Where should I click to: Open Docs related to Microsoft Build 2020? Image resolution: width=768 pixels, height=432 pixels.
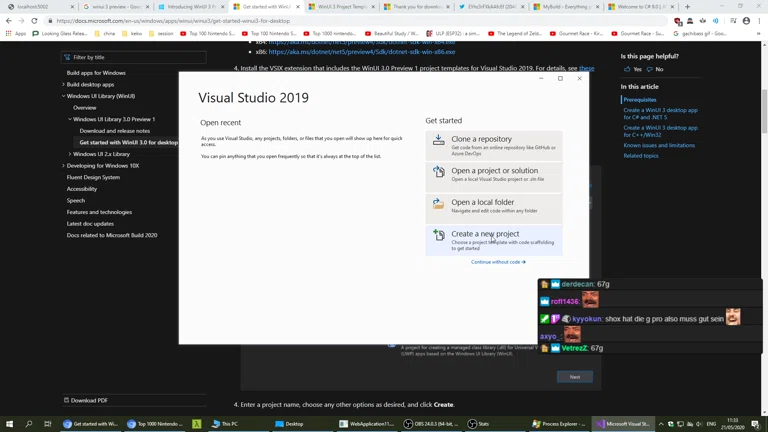[x=112, y=235]
